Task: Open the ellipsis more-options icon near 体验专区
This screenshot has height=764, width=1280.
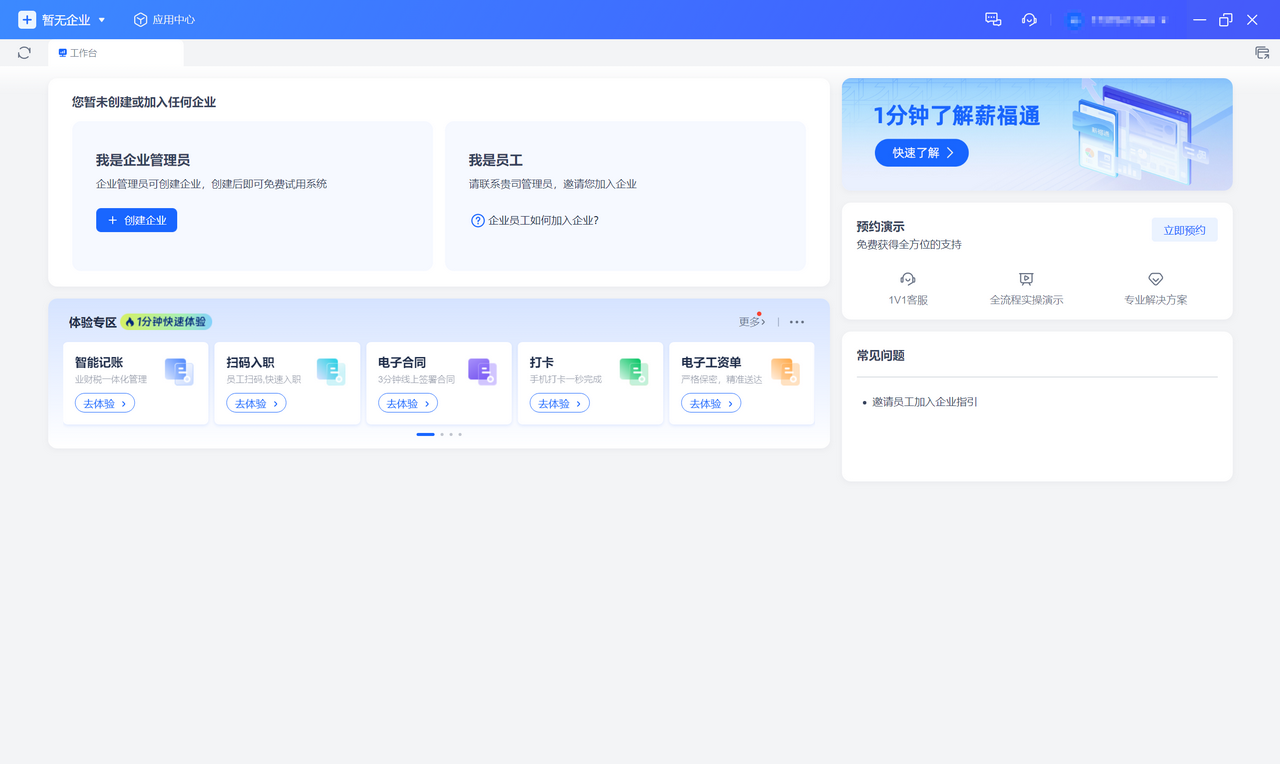Action: click(x=796, y=321)
